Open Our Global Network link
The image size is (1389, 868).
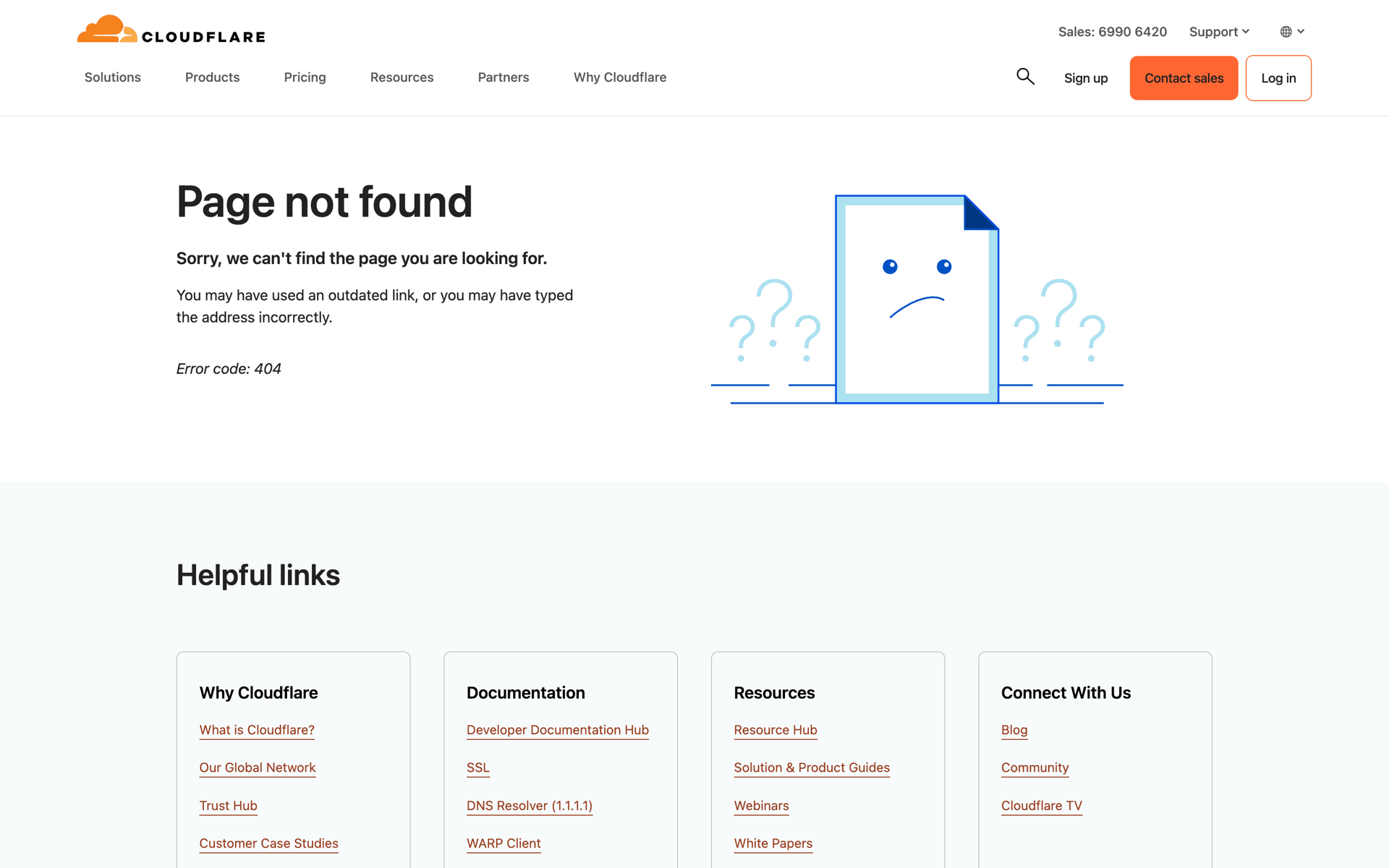click(x=258, y=767)
